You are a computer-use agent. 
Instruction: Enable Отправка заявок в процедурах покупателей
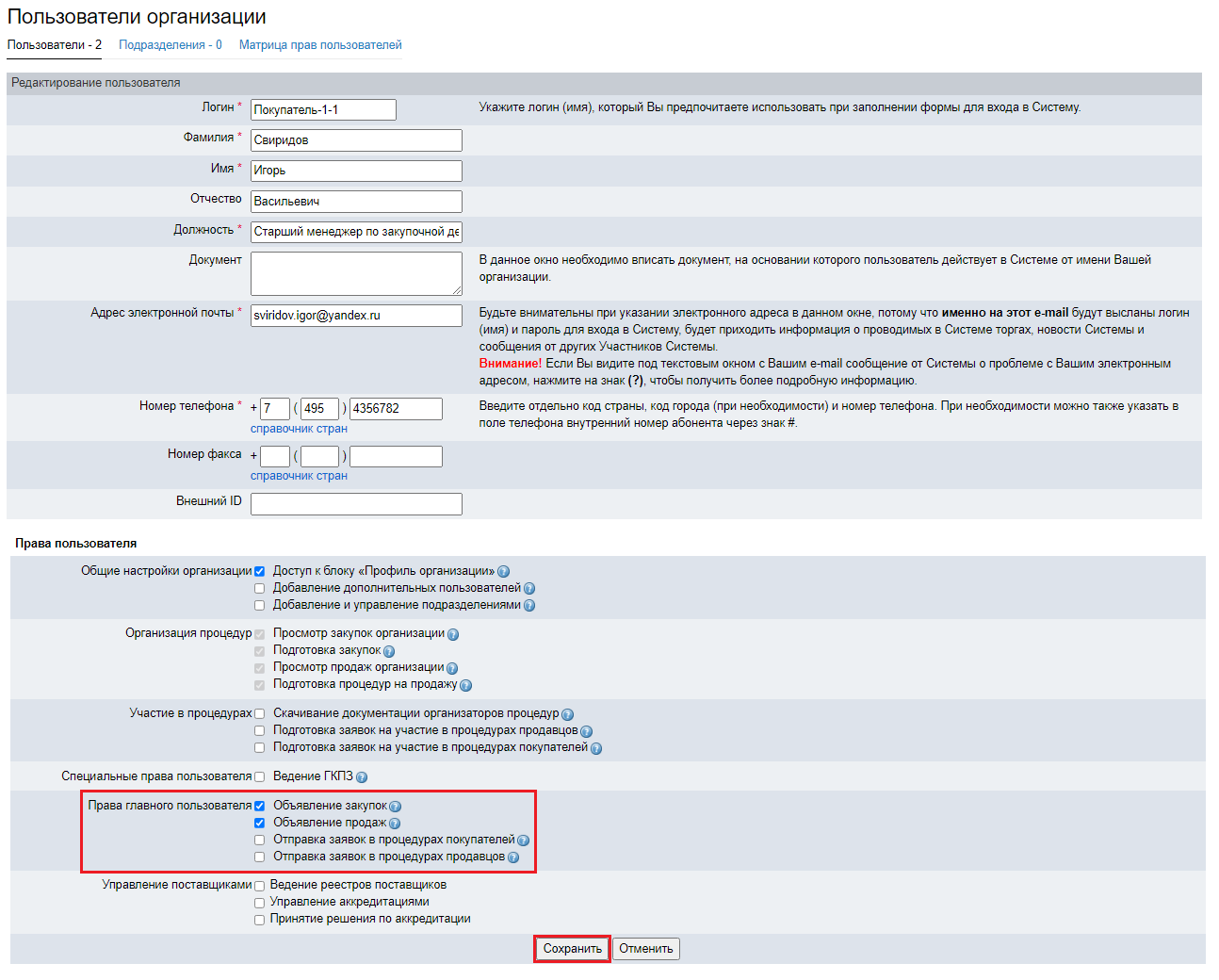[x=260, y=841]
